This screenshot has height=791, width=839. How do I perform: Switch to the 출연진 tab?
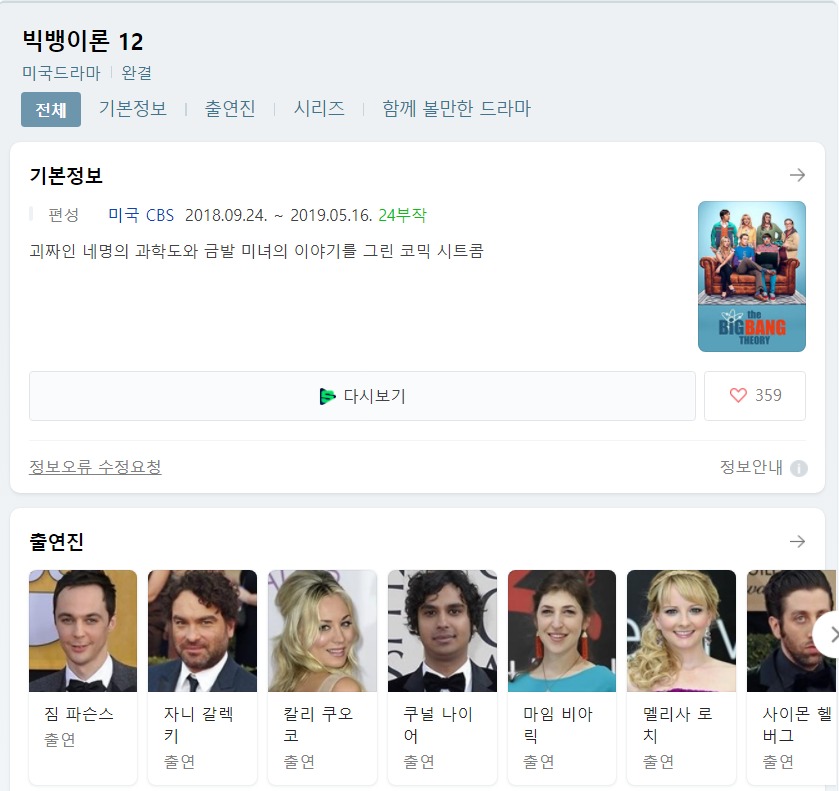[x=230, y=109]
